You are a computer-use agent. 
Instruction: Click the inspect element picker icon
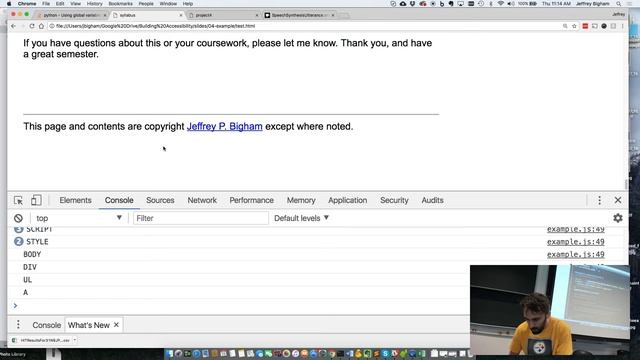[18, 200]
